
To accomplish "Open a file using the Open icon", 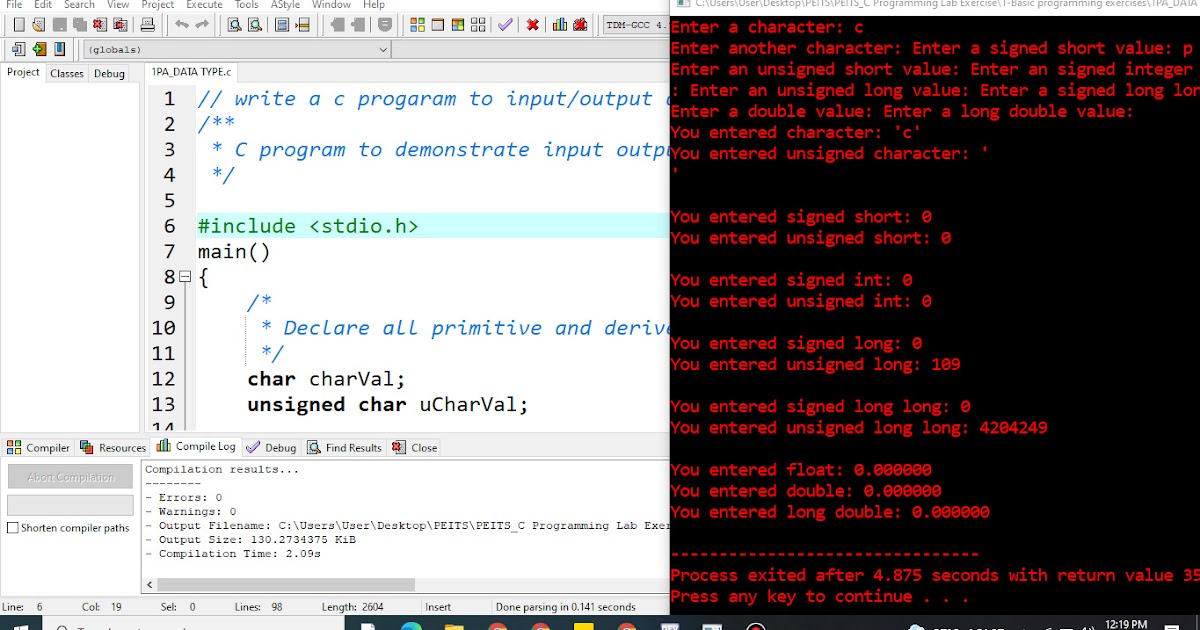I will pos(40,25).
